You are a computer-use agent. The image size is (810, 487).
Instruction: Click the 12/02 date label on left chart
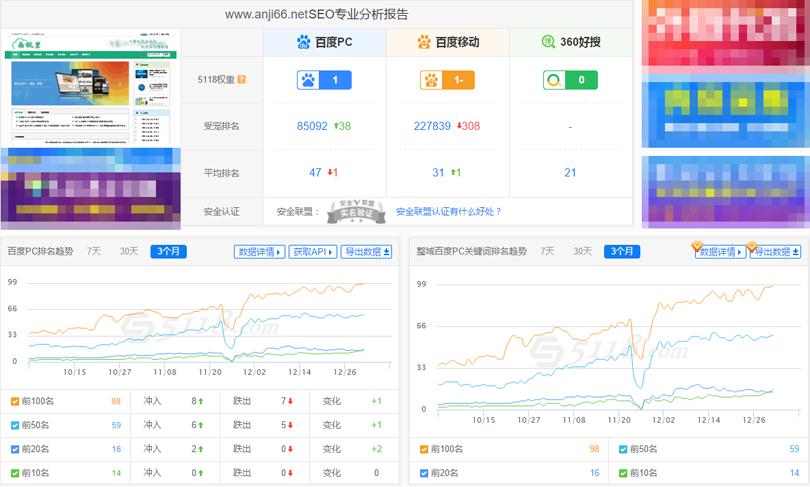tap(254, 372)
